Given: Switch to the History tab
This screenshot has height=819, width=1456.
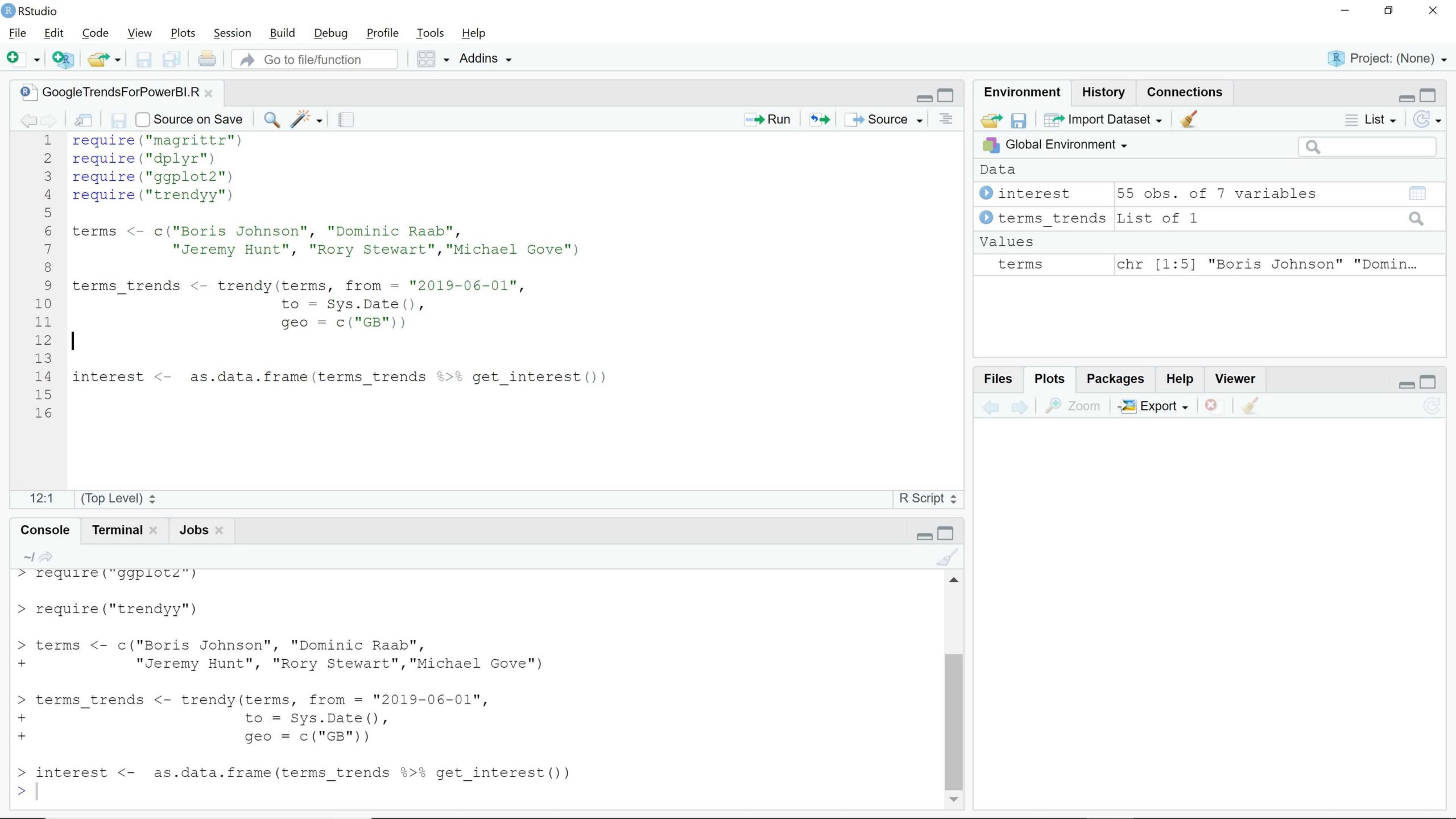Looking at the screenshot, I should [1103, 92].
